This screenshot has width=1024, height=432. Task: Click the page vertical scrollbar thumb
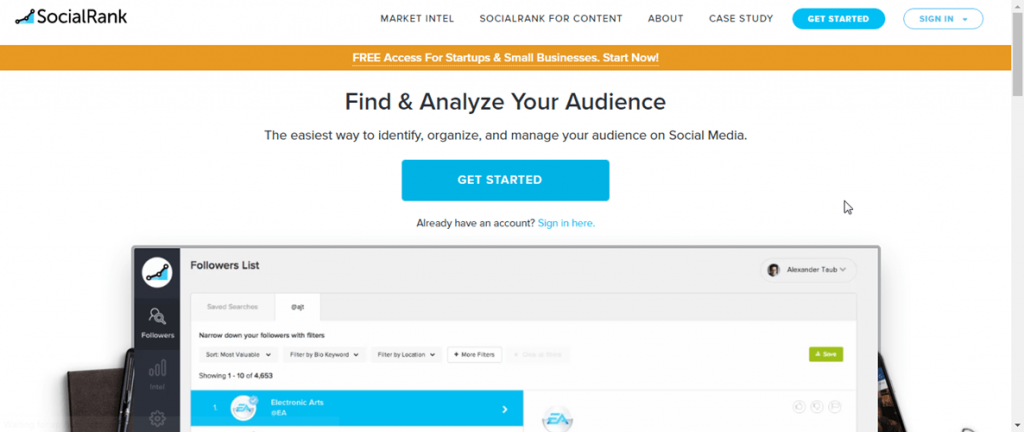pos(1018,54)
